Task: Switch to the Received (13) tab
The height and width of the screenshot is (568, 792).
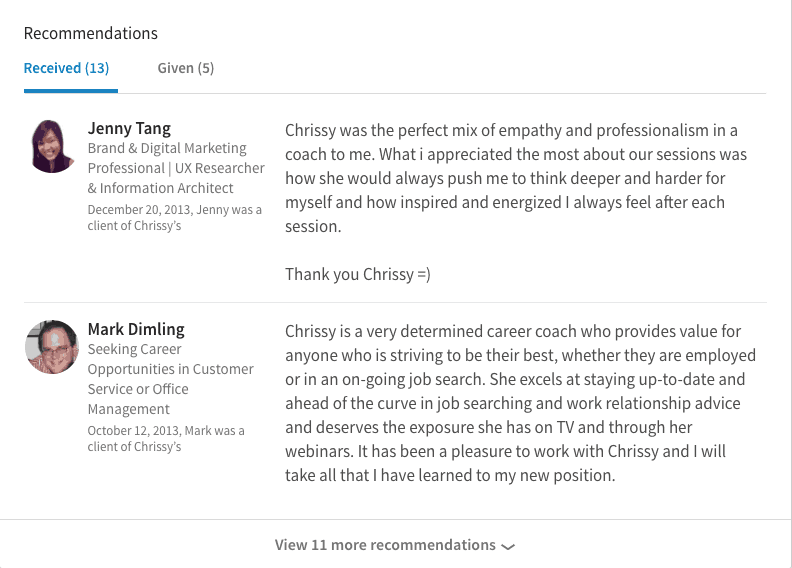Action: [x=66, y=68]
